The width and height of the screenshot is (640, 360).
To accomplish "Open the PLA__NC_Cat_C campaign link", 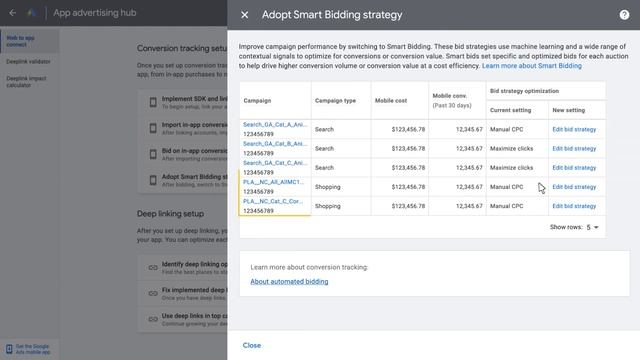I will tap(273, 201).
